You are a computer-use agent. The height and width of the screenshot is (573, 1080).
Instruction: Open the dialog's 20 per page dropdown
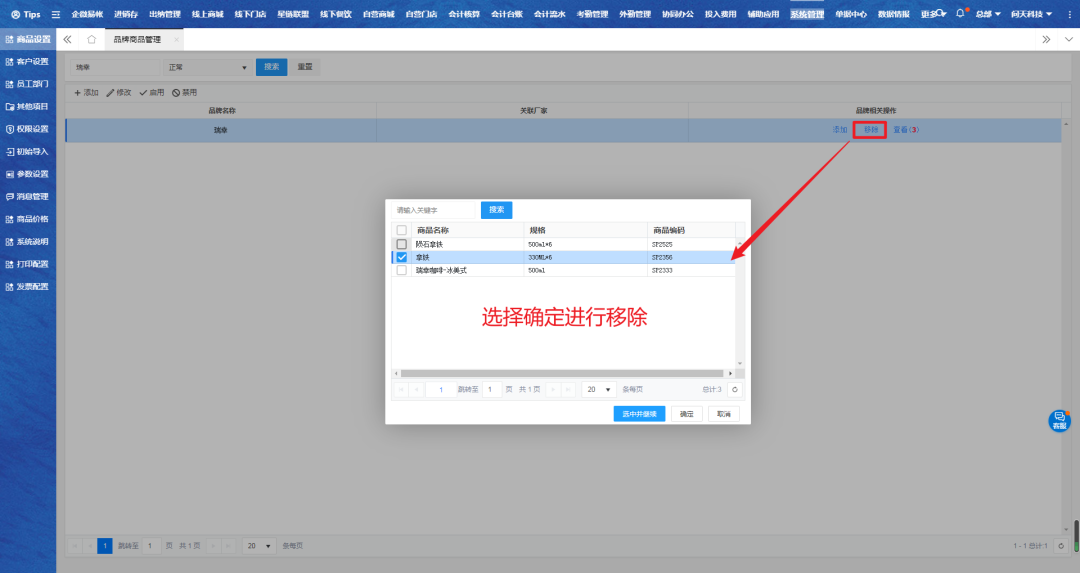(x=600, y=389)
